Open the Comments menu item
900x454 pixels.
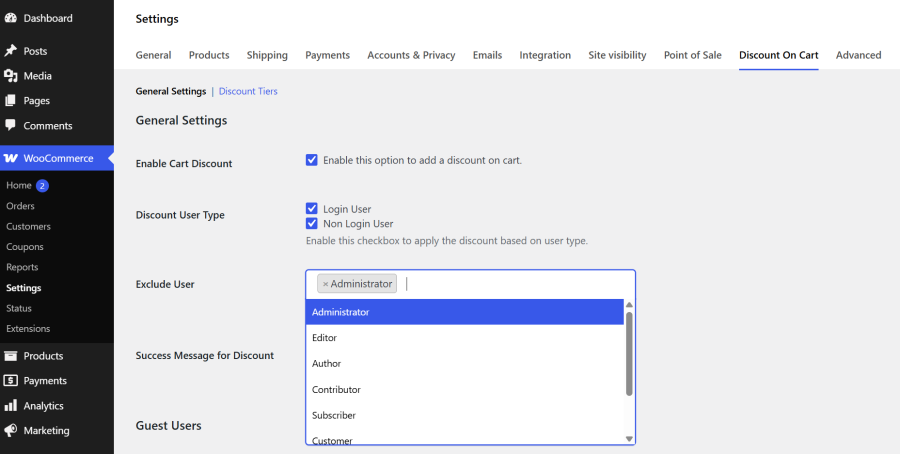[48, 126]
